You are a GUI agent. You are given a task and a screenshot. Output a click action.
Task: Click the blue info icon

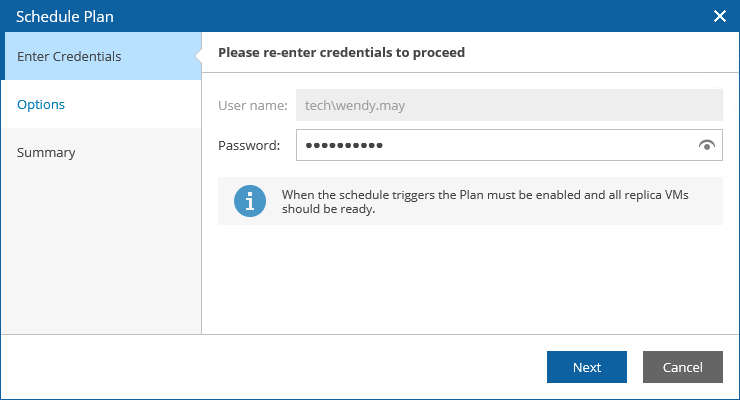tap(249, 201)
